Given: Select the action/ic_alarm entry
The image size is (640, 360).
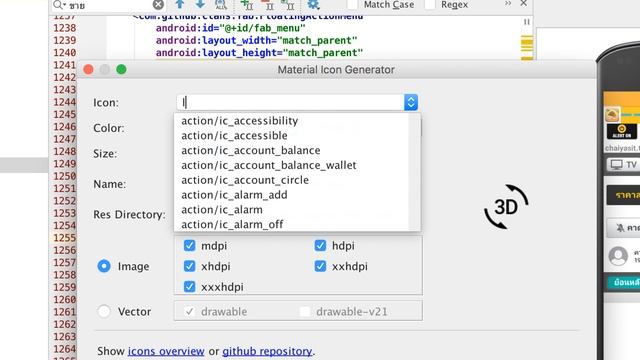Looking at the screenshot, I should click(x=222, y=209).
